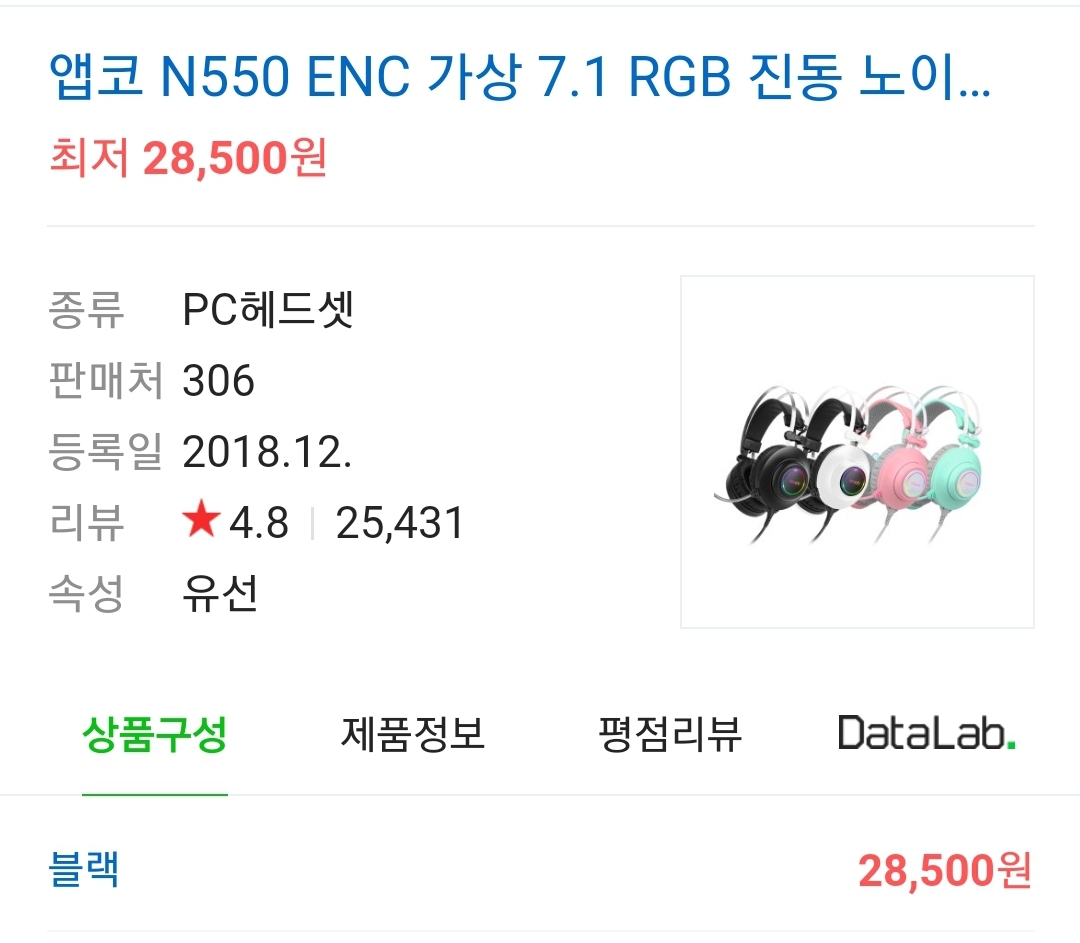Switch to the 평점리뷰 tab
Screen dimensions: 1080x943
click(x=671, y=733)
